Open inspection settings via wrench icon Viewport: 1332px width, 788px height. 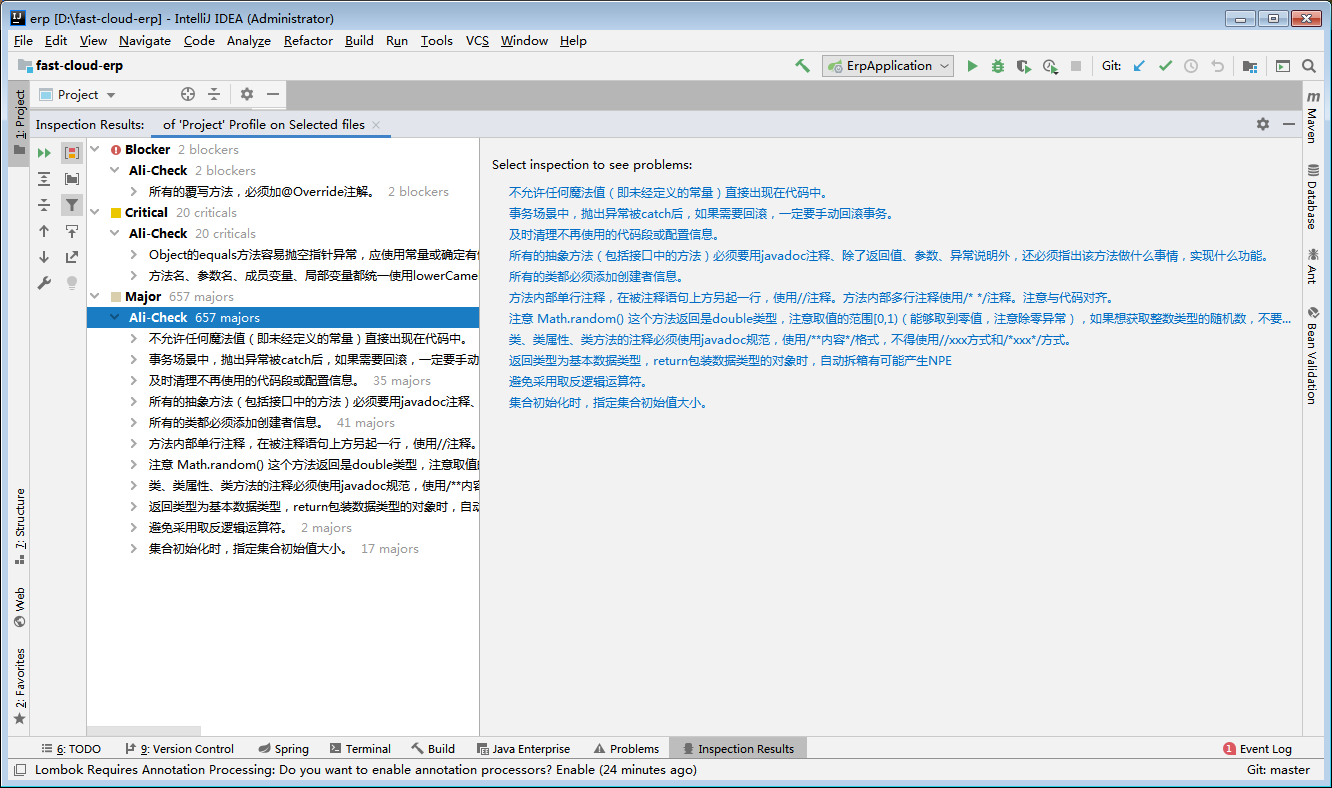click(44, 281)
